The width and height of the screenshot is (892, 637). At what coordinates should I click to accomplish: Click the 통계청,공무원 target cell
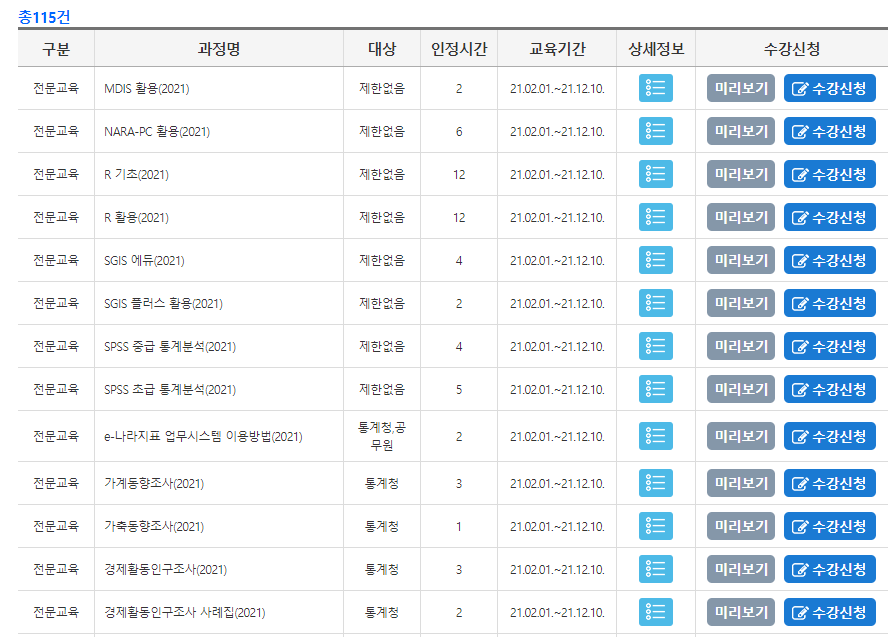(x=382, y=436)
